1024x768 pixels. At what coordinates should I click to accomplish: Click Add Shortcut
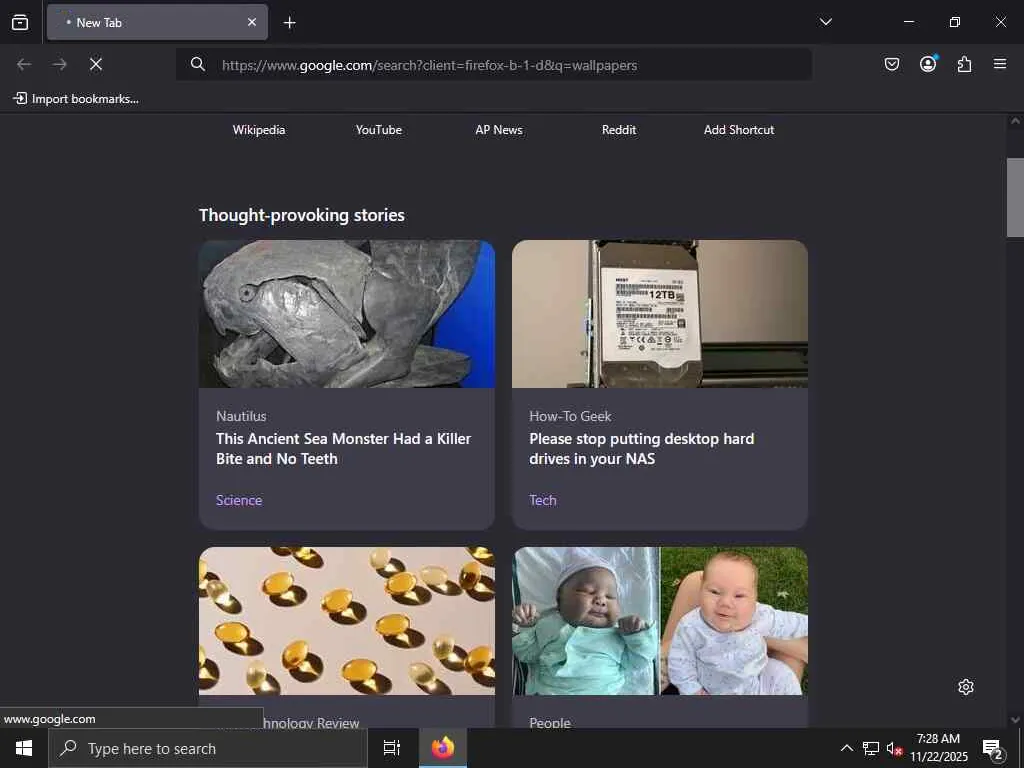(x=739, y=130)
